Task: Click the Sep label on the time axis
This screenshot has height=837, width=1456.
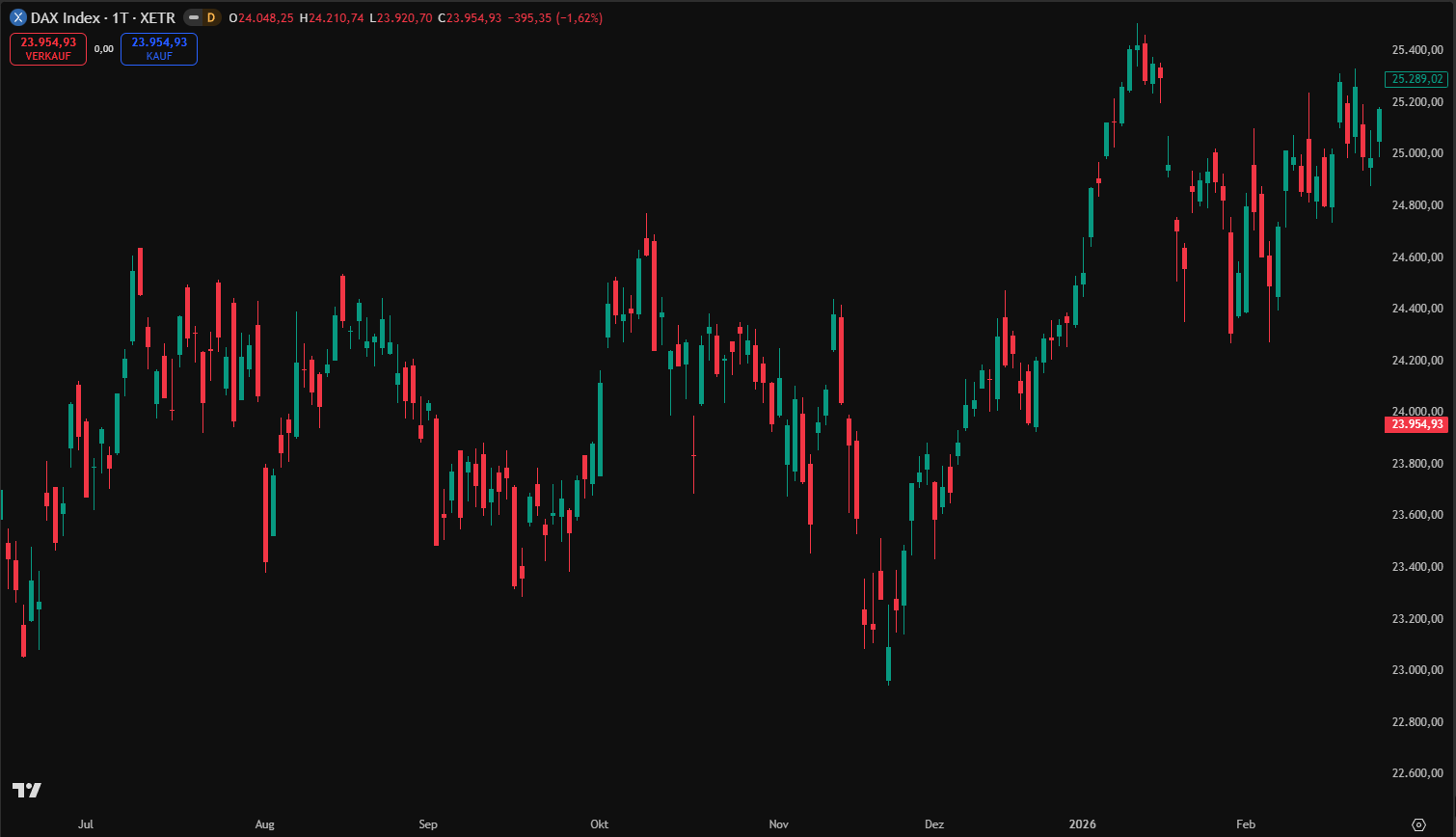Action: coord(428,824)
